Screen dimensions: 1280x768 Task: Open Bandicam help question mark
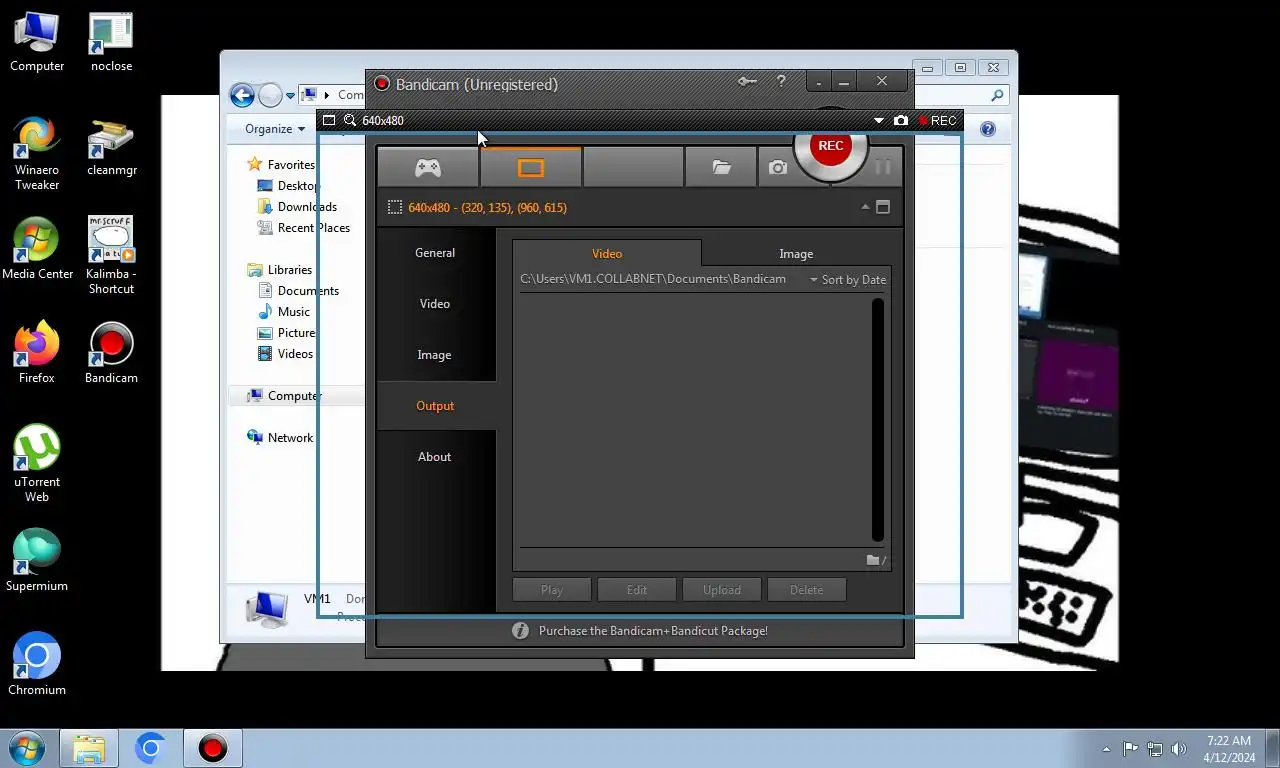781,82
